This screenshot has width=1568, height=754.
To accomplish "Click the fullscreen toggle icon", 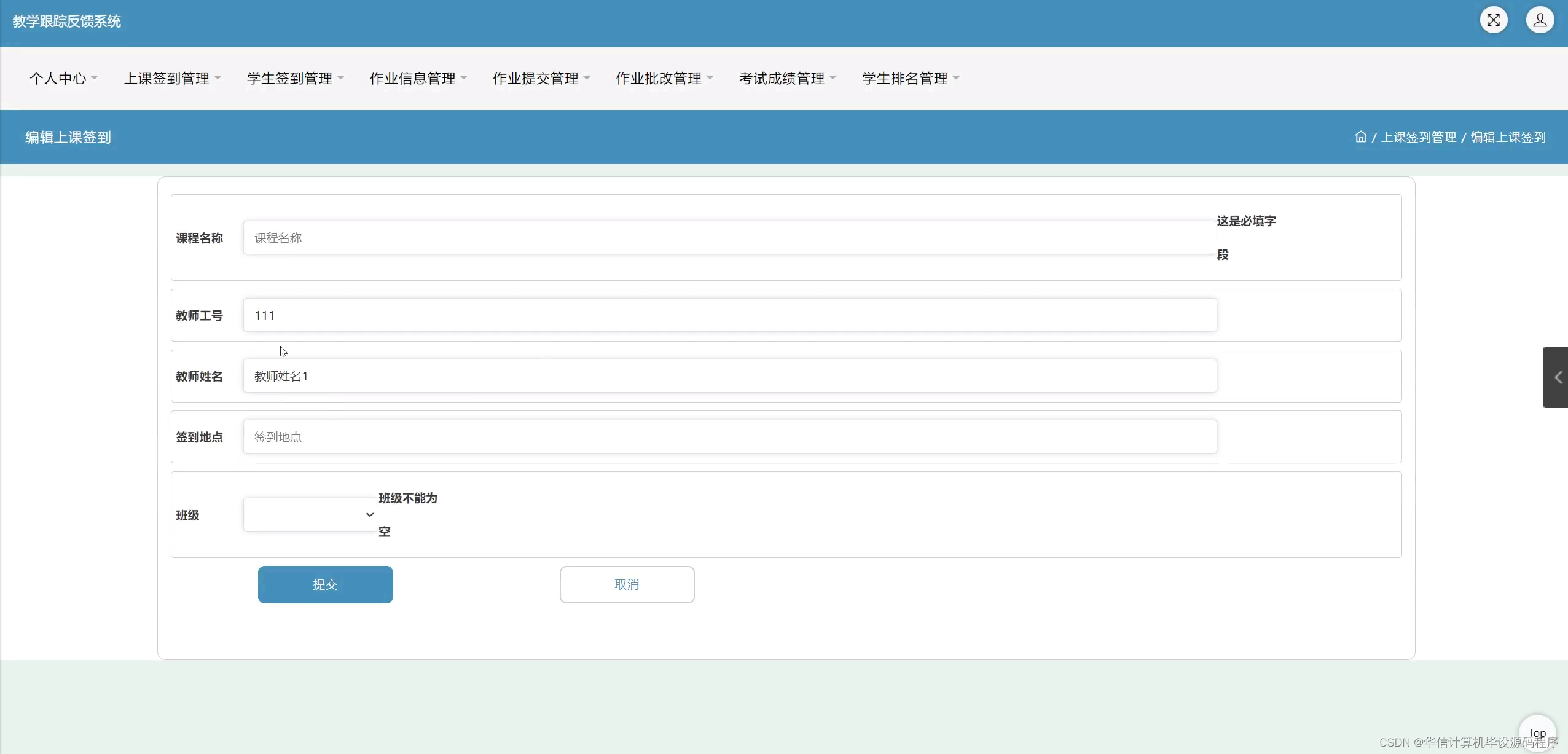I will [x=1493, y=20].
